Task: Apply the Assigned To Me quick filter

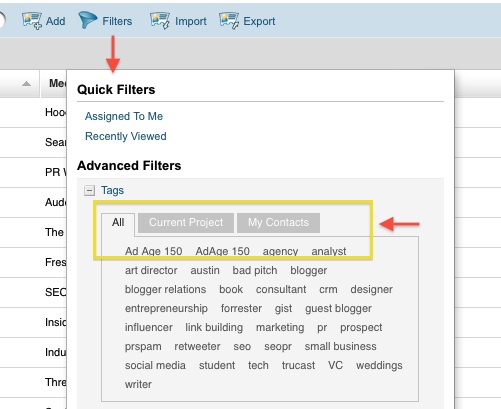Action: (124, 116)
